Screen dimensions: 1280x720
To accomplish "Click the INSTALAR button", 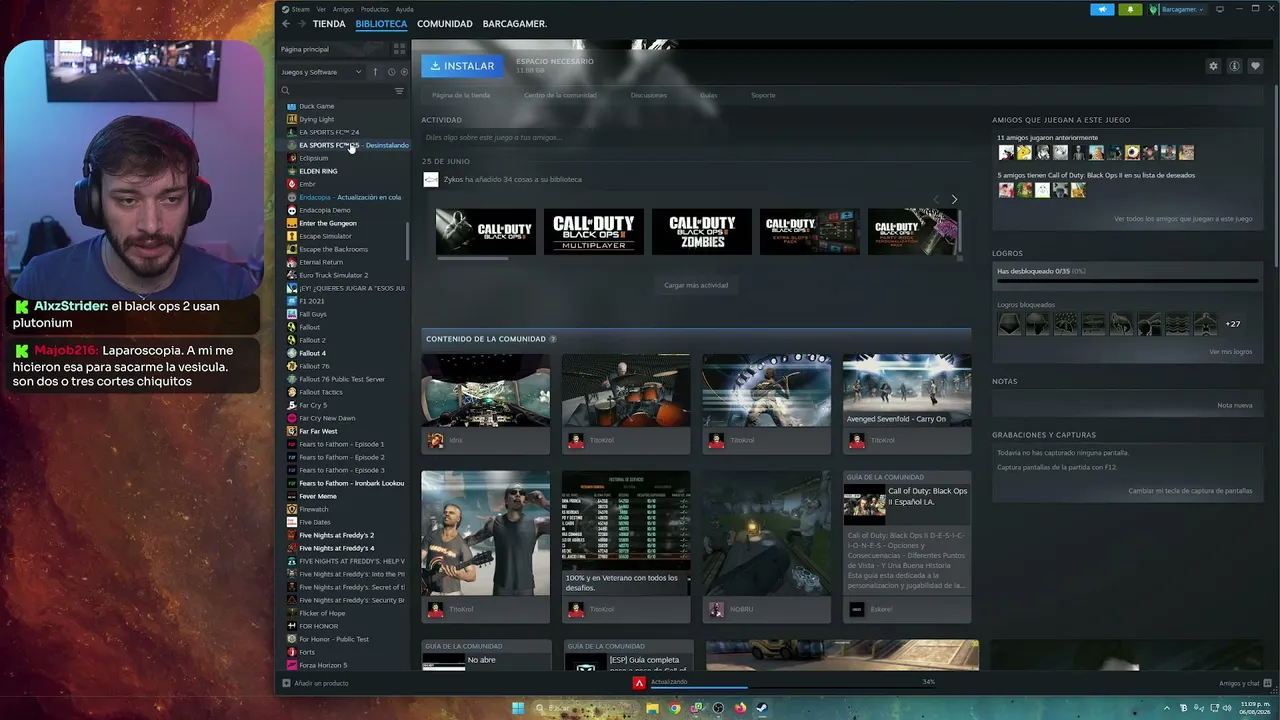I will (462, 66).
